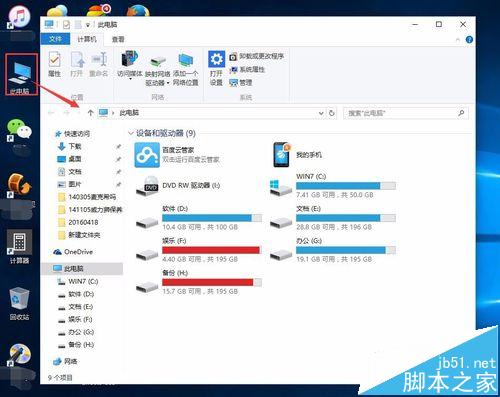Select 百度云管家 item
500x397 pixels.
178,155
